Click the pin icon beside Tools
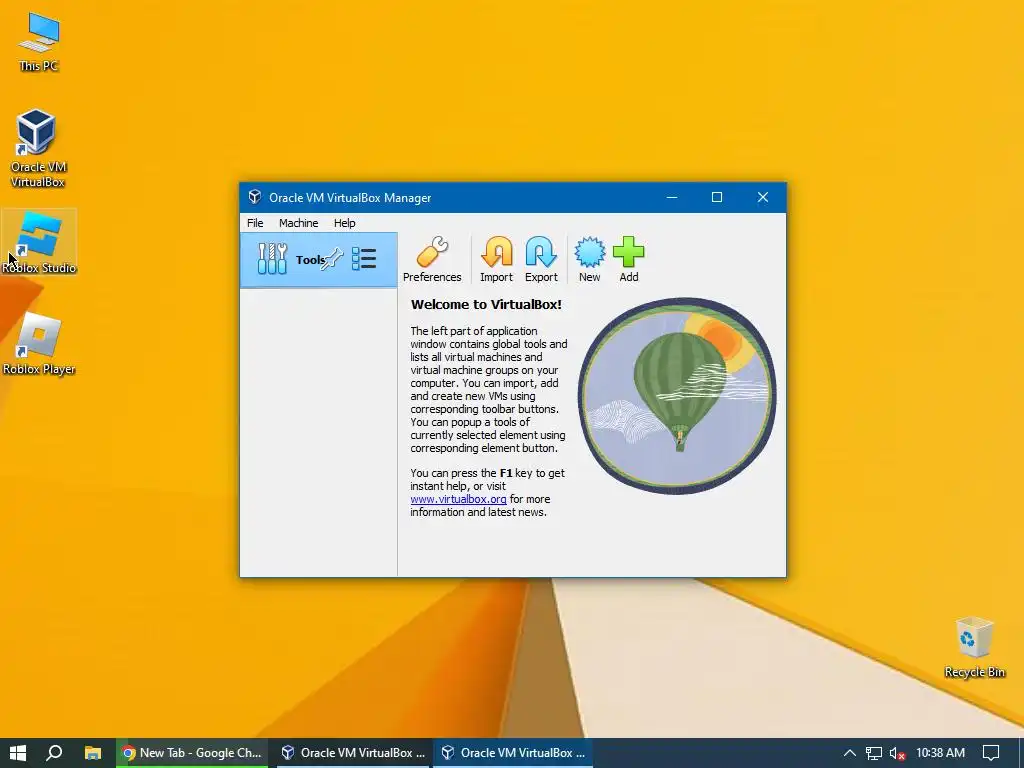Viewport: 1024px width, 768px height. coord(332,259)
